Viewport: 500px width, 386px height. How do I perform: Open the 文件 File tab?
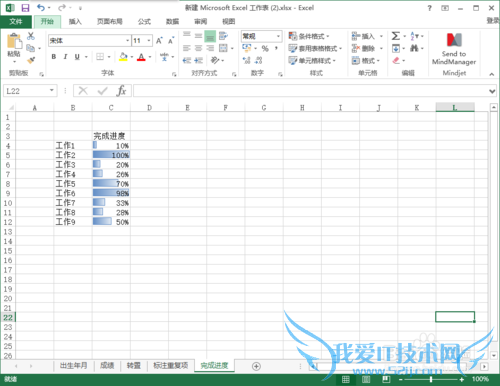[16, 22]
